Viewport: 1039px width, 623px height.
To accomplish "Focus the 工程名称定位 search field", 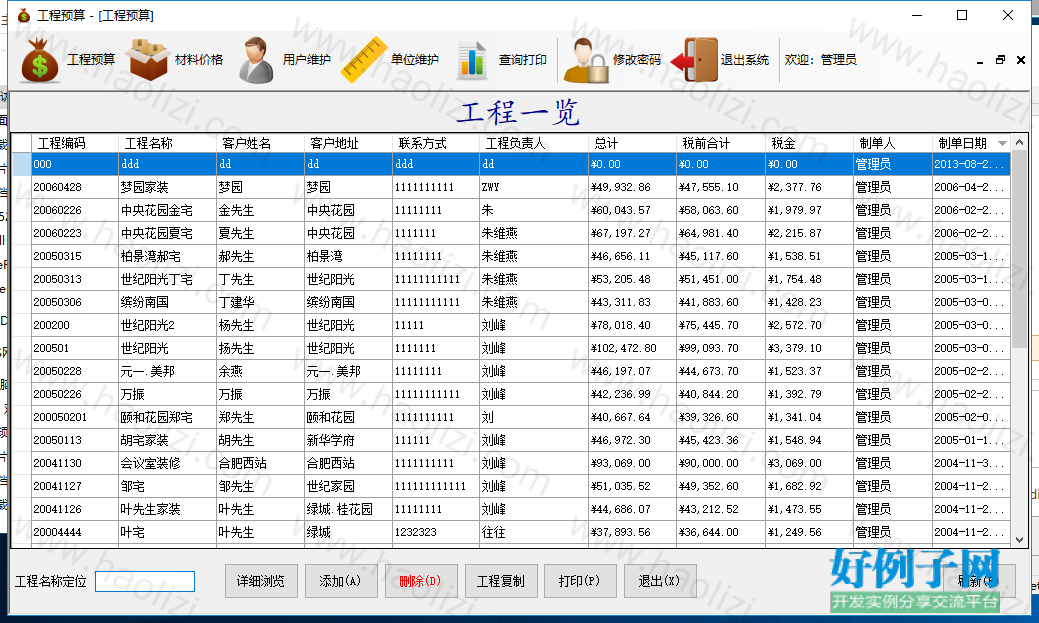I will pos(145,581).
